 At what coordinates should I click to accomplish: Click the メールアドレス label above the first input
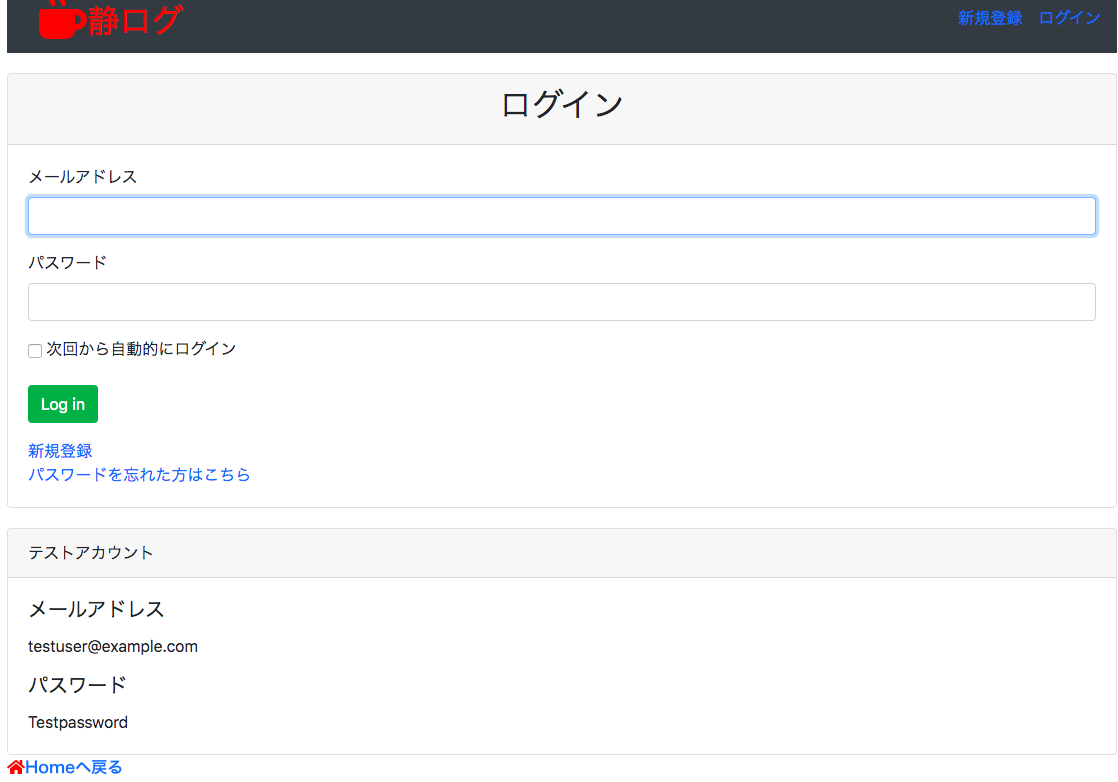82,177
